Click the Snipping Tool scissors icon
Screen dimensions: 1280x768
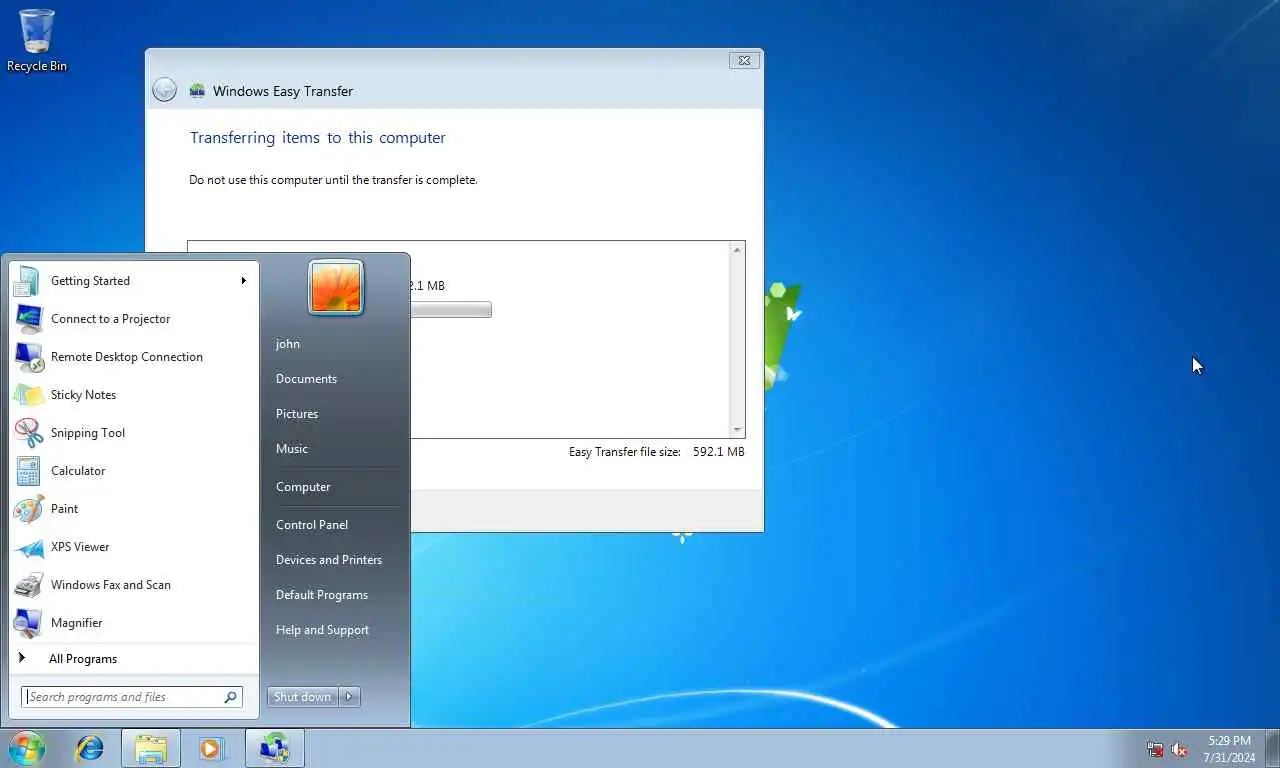point(27,433)
